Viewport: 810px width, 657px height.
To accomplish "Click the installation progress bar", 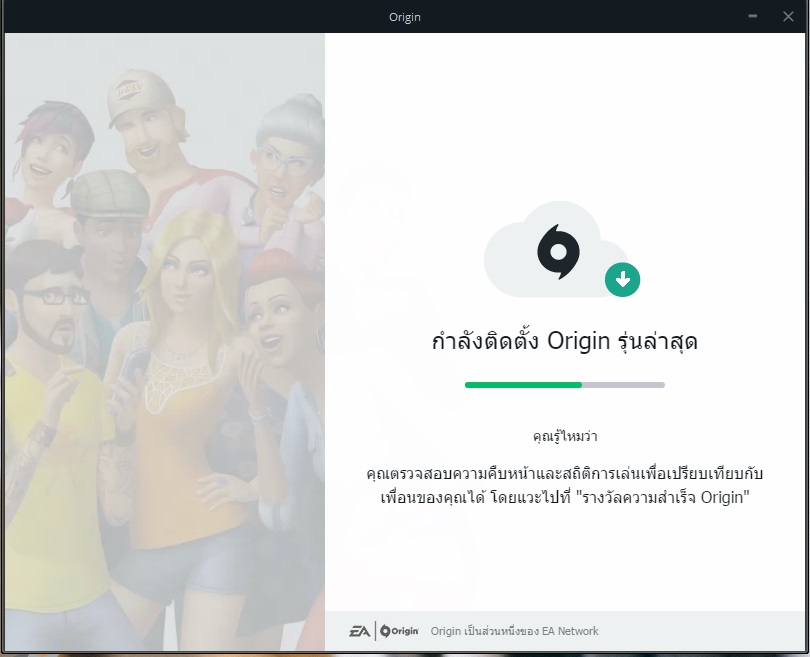I will (565, 385).
